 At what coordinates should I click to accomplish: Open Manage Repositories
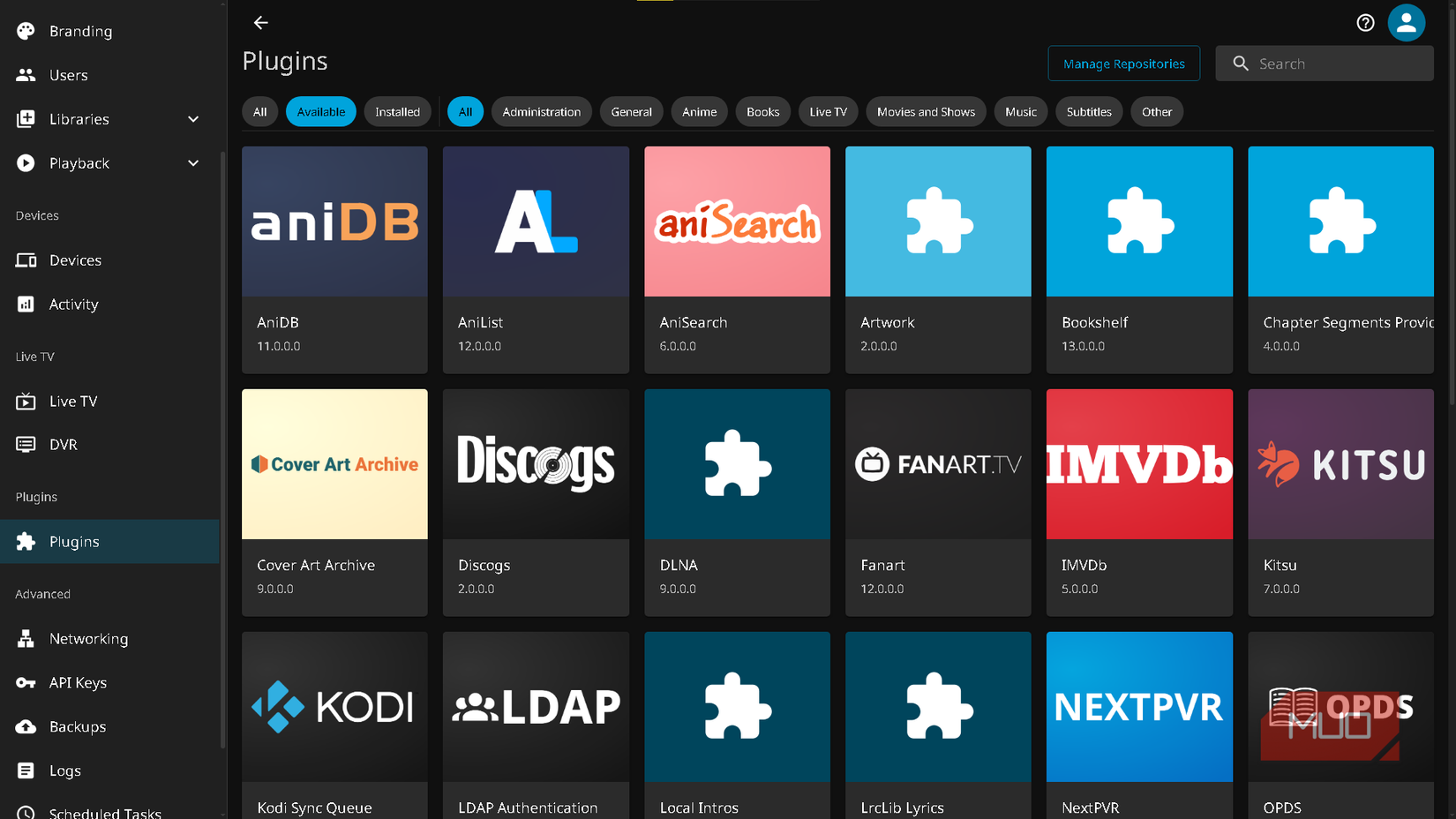pyautogui.click(x=1124, y=64)
